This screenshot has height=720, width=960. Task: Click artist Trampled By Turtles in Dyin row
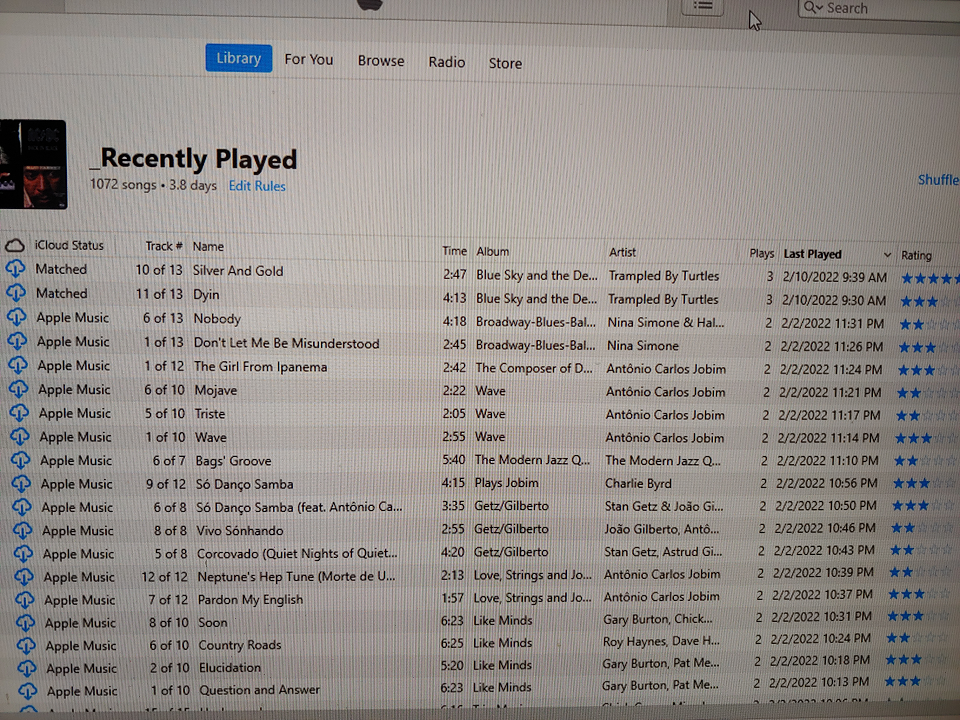point(663,299)
